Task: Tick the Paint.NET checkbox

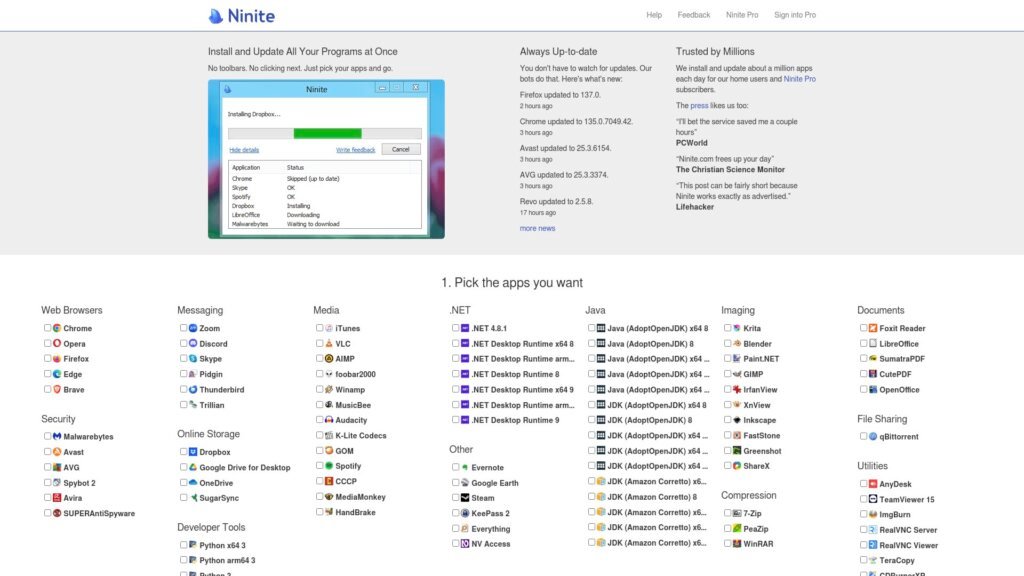Action: pyautogui.click(x=728, y=359)
